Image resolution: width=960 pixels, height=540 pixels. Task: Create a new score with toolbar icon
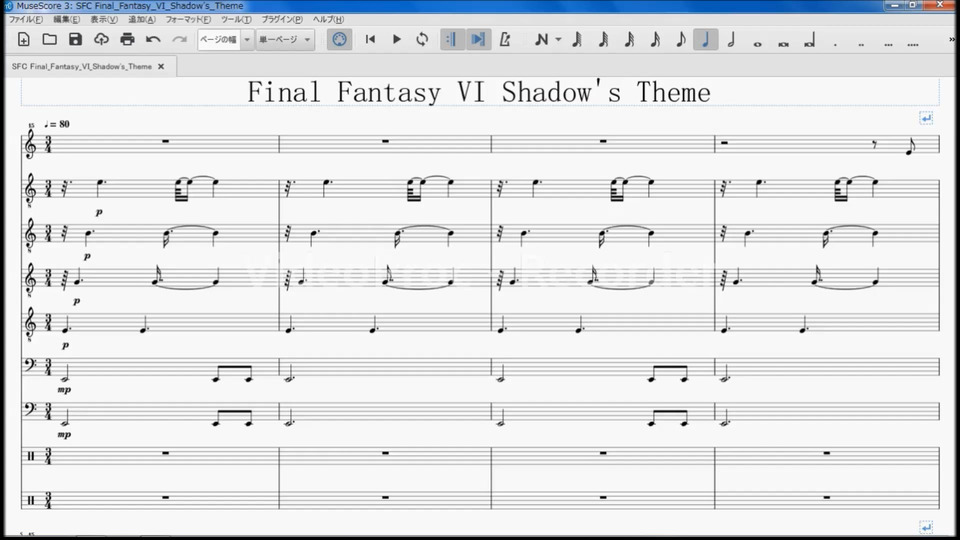pos(23,40)
